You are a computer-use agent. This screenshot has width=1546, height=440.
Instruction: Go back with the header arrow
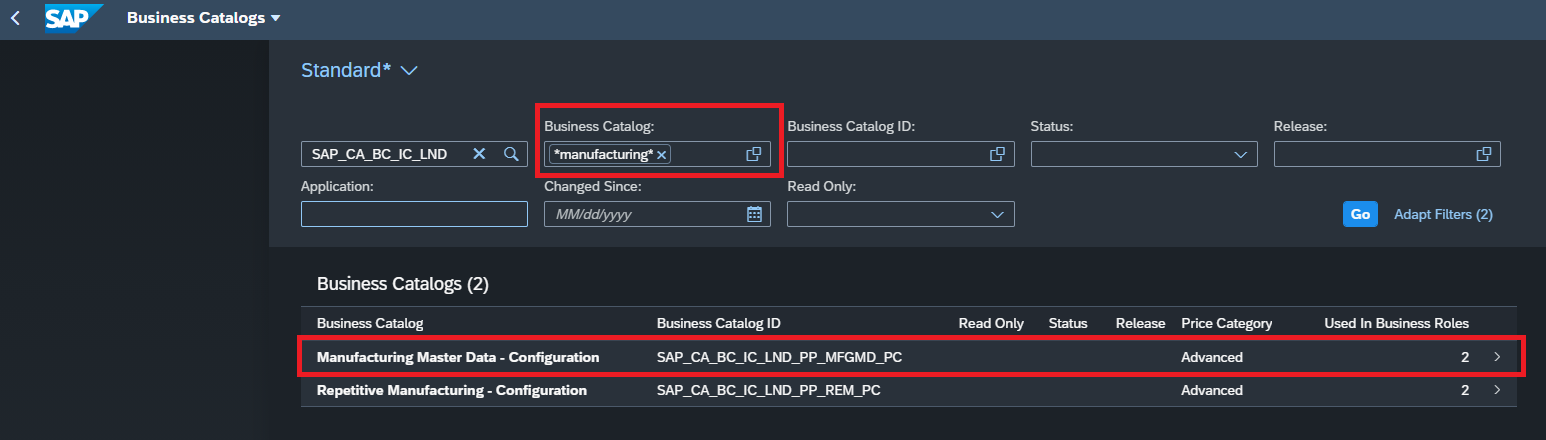click(15, 18)
